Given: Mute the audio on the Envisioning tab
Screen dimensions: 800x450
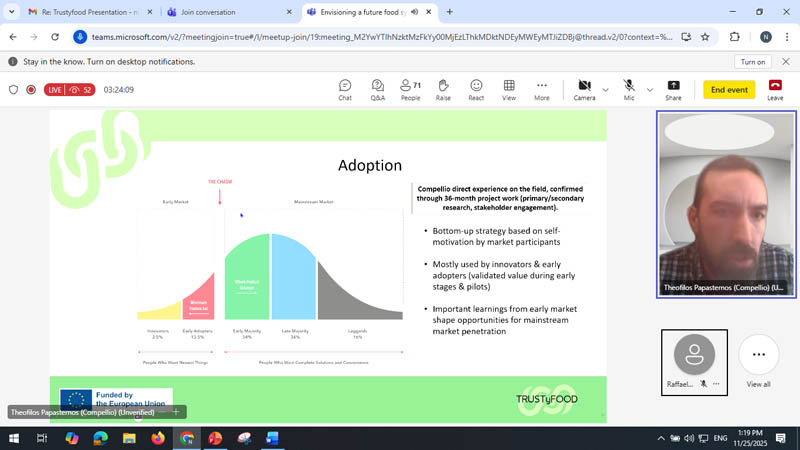Looking at the screenshot, I should click(414, 12).
